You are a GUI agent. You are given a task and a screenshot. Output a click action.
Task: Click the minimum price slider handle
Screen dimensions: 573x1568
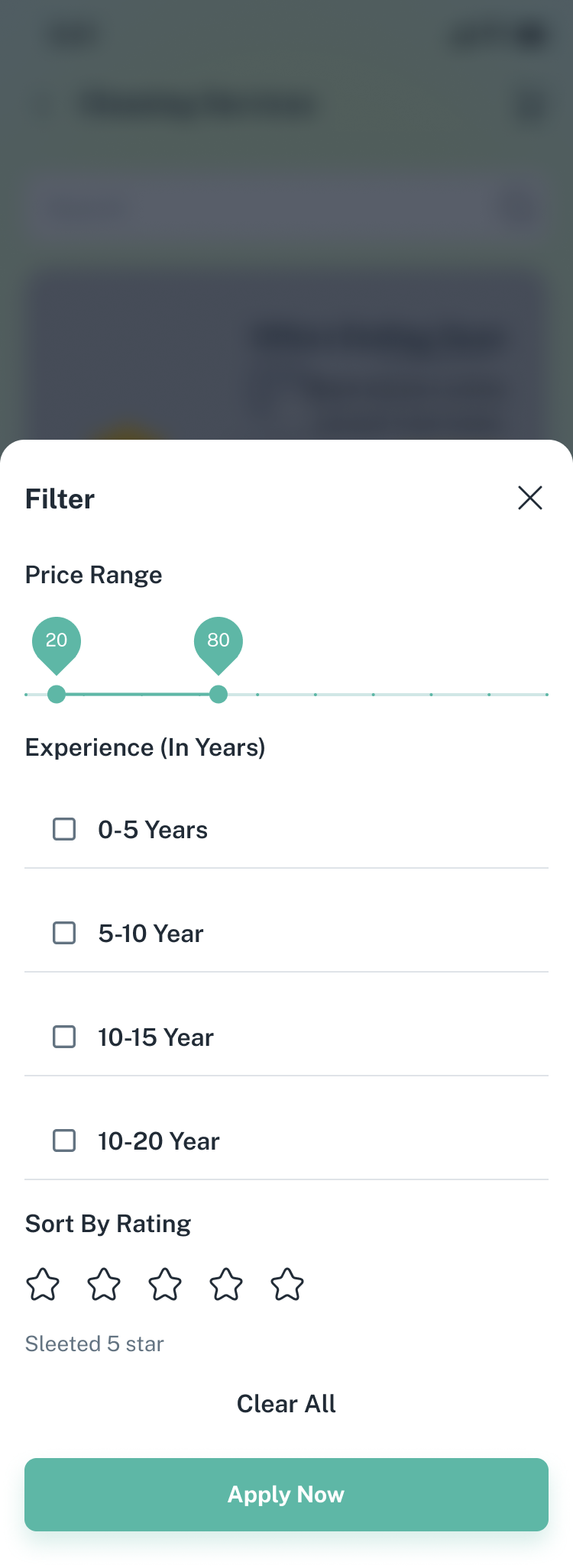[x=57, y=694]
